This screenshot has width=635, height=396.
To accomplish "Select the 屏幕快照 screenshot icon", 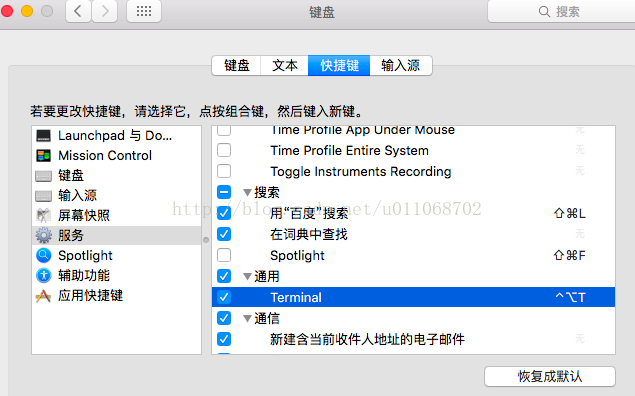I will (x=43, y=215).
